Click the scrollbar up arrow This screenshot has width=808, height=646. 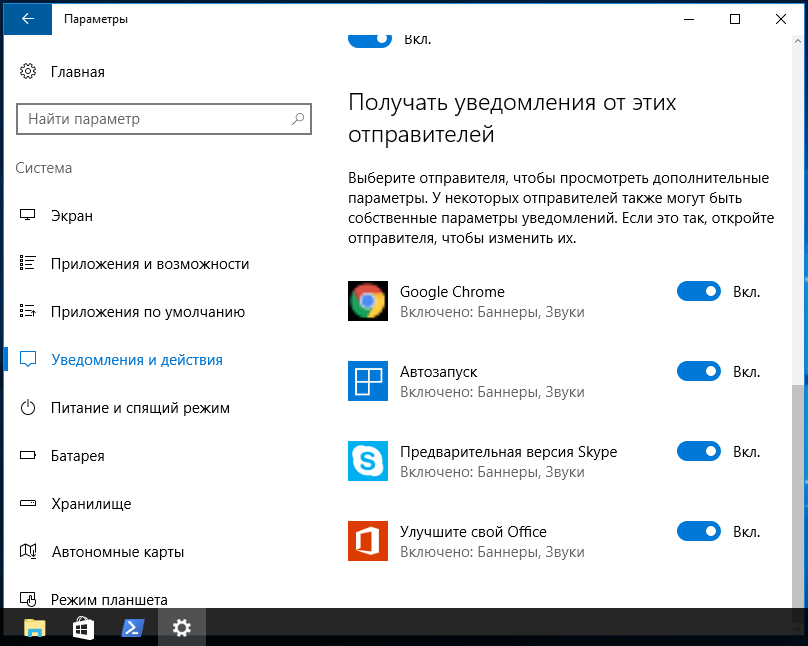pyautogui.click(x=798, y=41)
